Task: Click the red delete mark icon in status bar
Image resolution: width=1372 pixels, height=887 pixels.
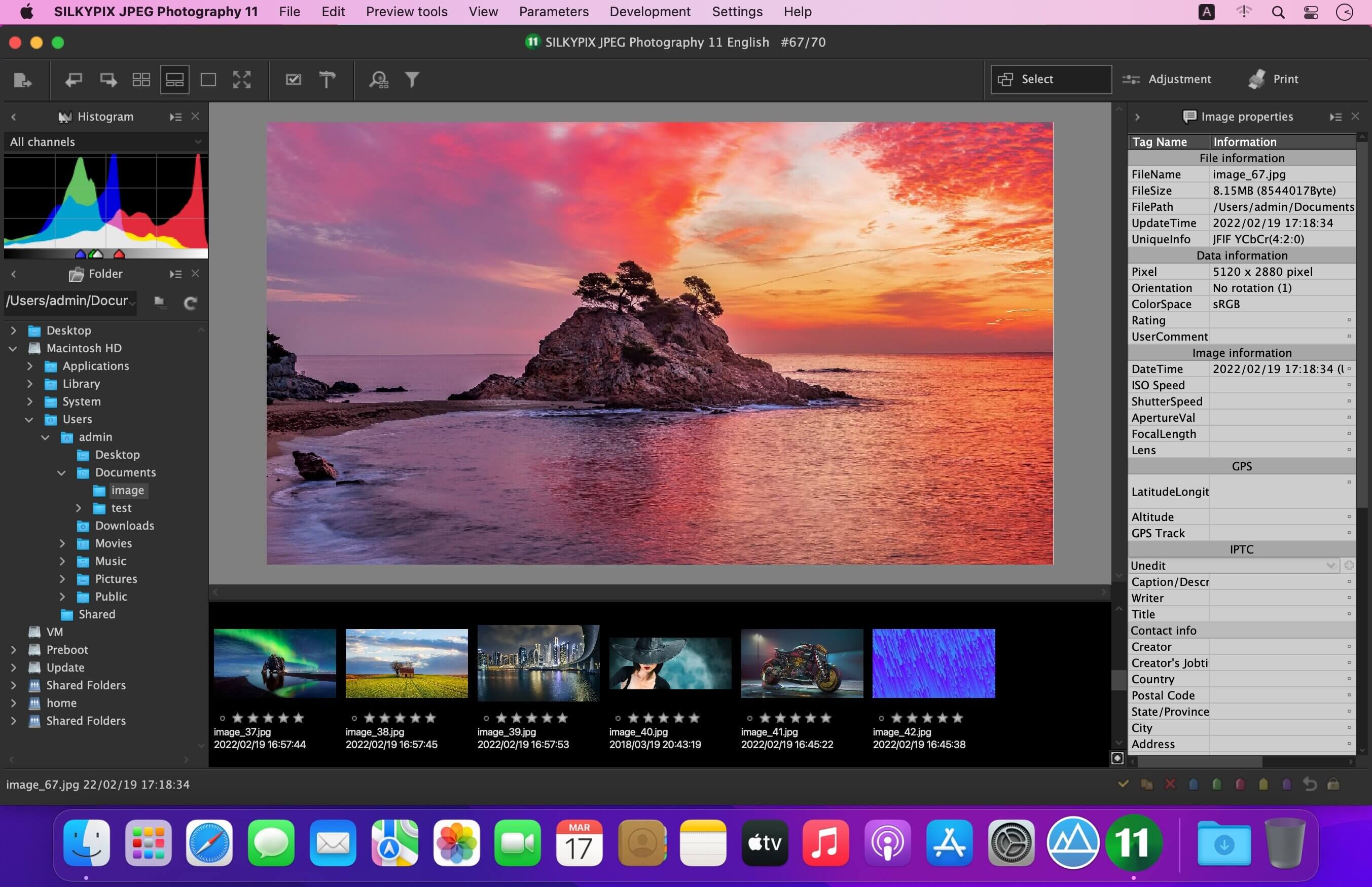Action: click(x=1170, y=784)
